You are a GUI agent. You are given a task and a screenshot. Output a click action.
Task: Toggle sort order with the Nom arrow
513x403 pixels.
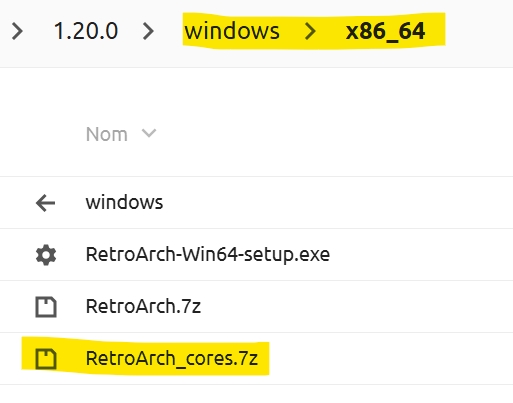click(x=149, y=133)
